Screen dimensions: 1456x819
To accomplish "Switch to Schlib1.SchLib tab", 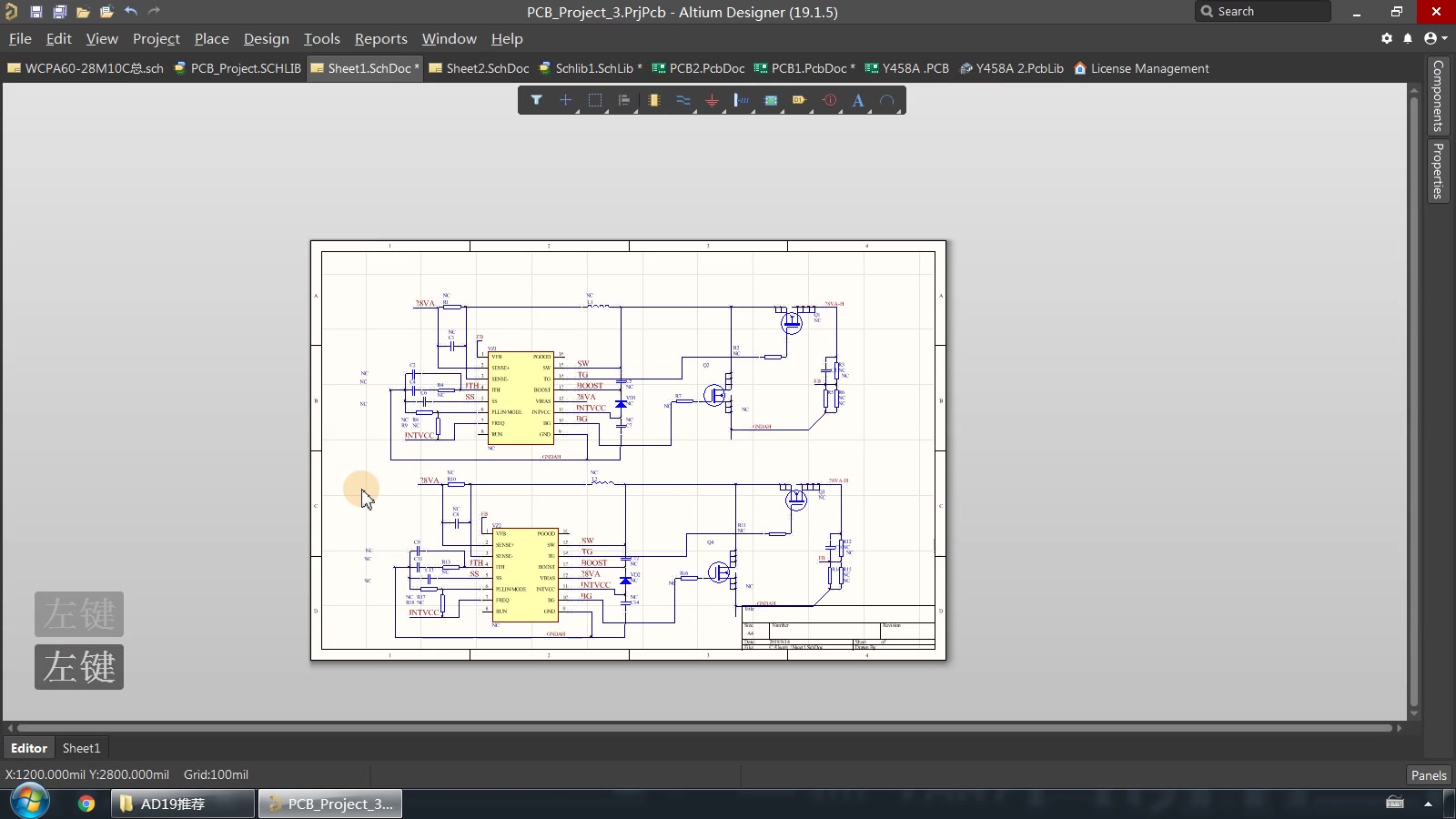I will click(x=590, y=68).
